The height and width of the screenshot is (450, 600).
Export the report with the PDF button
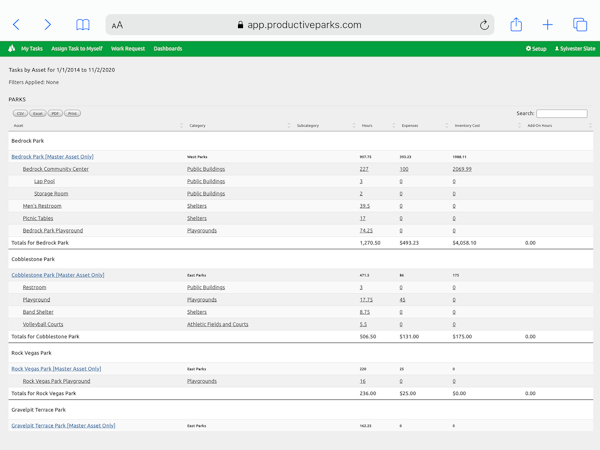coord(55,114)
